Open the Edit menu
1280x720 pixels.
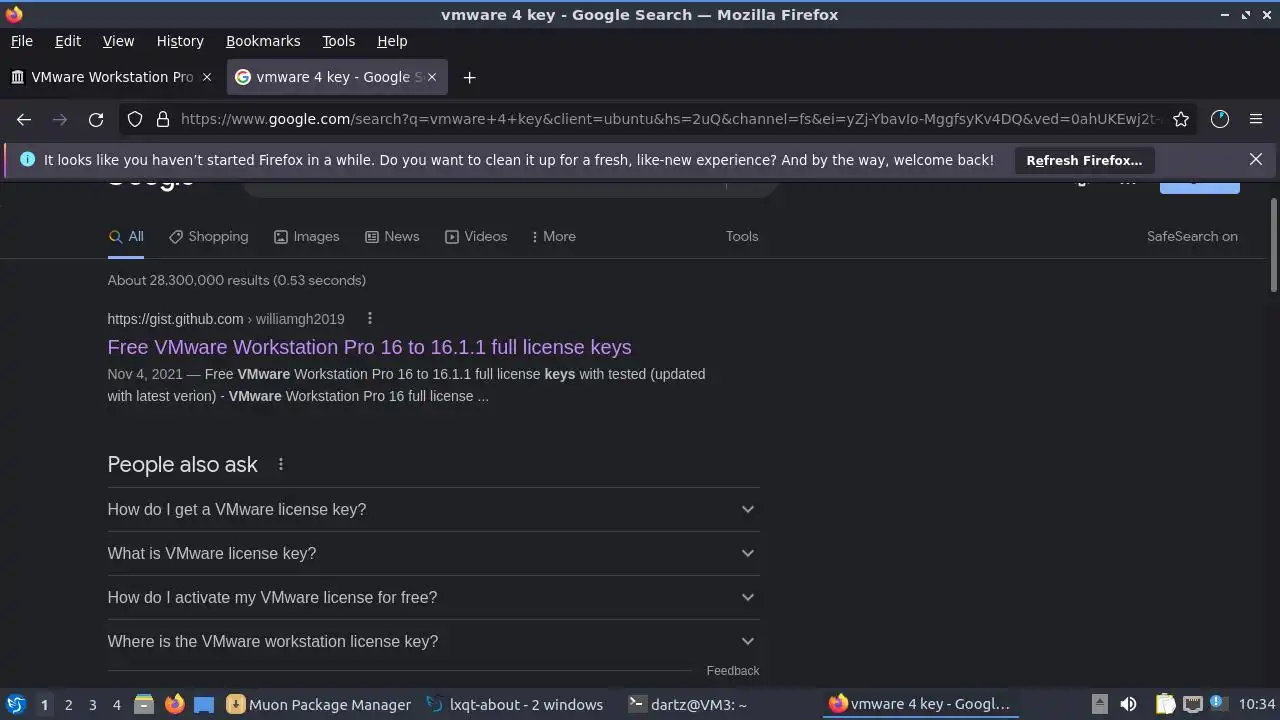(68, 41)
